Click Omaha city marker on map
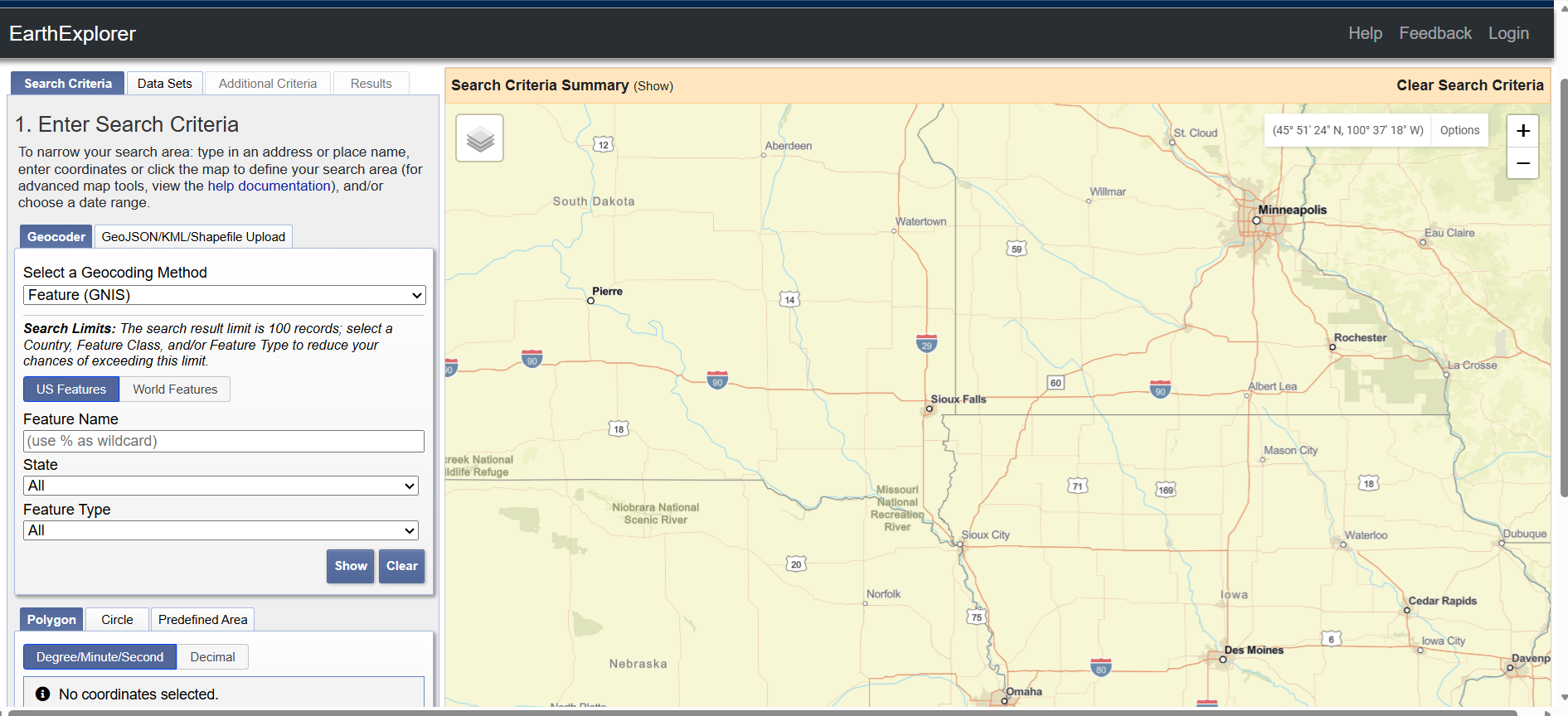Viewport: 1568px width, 716px height. point(1004,701)
